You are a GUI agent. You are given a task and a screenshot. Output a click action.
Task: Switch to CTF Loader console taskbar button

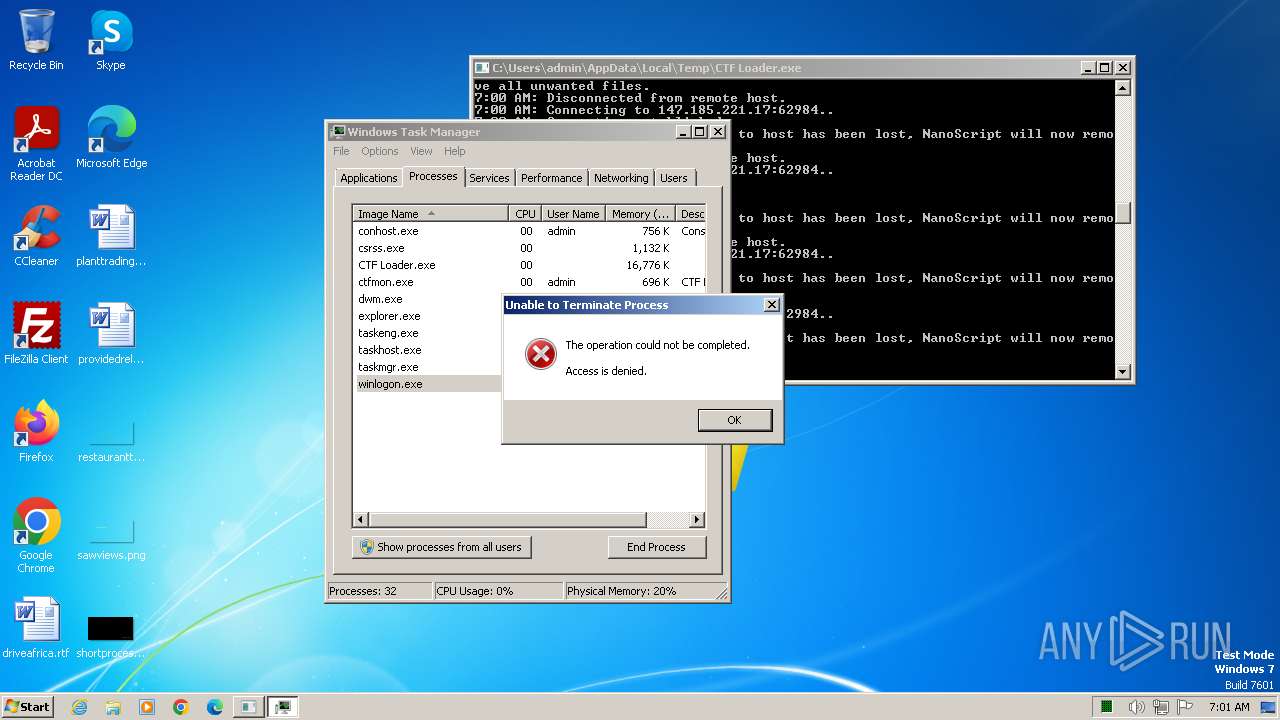point(248,707)
